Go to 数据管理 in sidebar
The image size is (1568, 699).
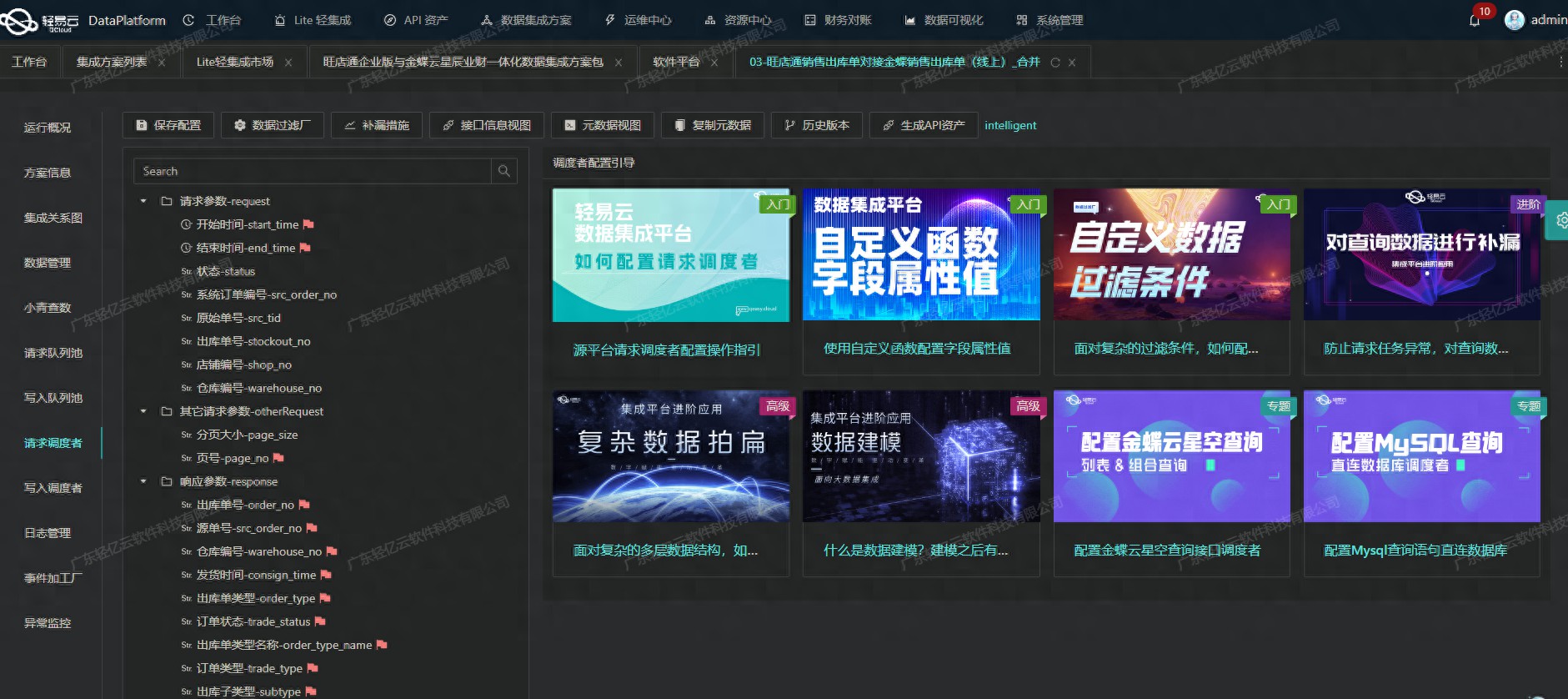[x=48, y=263]
